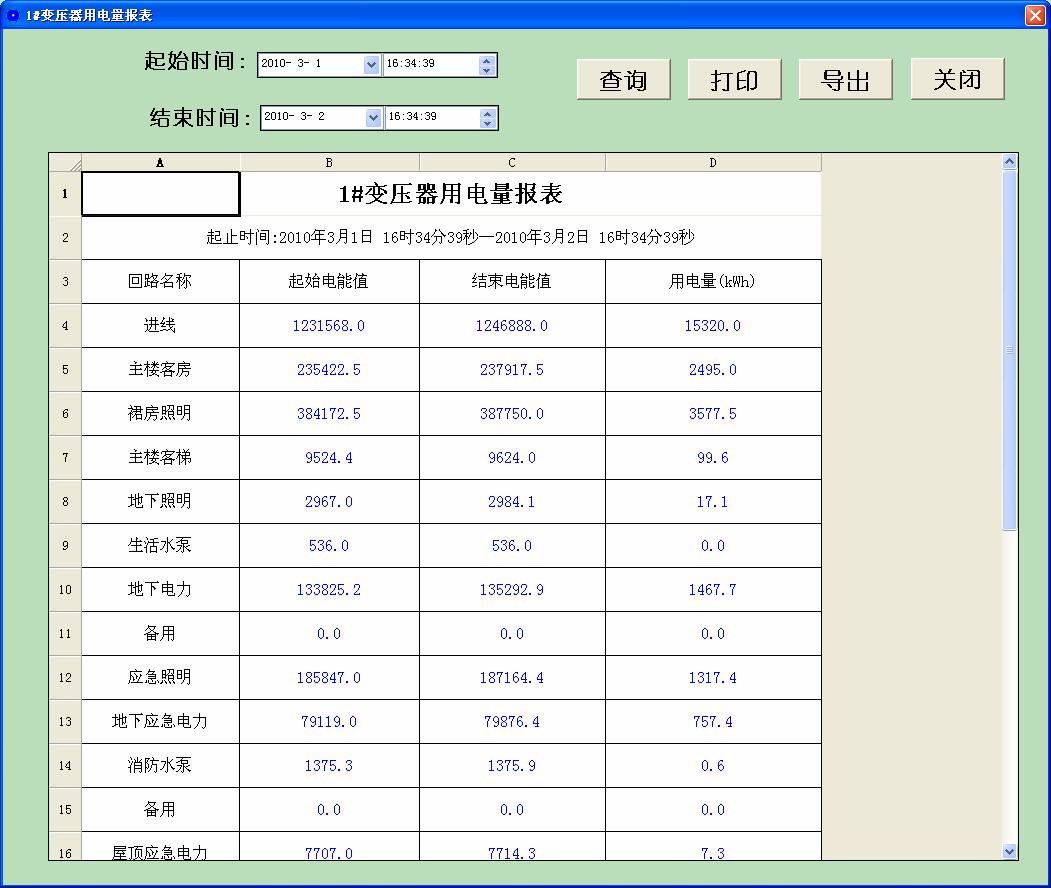Select column D header in spreadsheet
The height and width of the screenshot is (888, 1051).
pyautogui.click(x=712, y=162)
